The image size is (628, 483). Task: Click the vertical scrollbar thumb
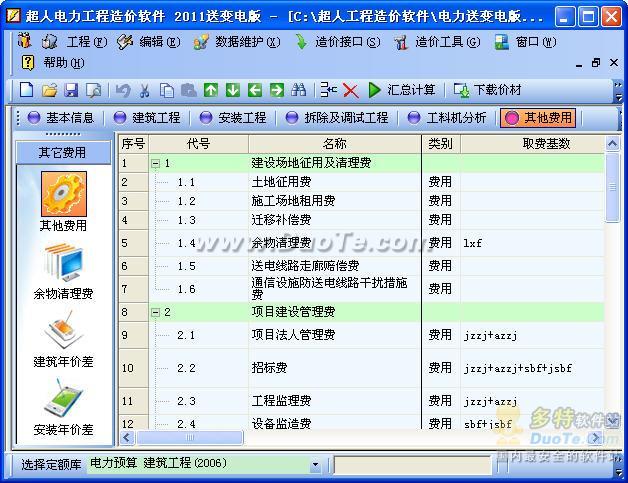click(x=612, y=187)
